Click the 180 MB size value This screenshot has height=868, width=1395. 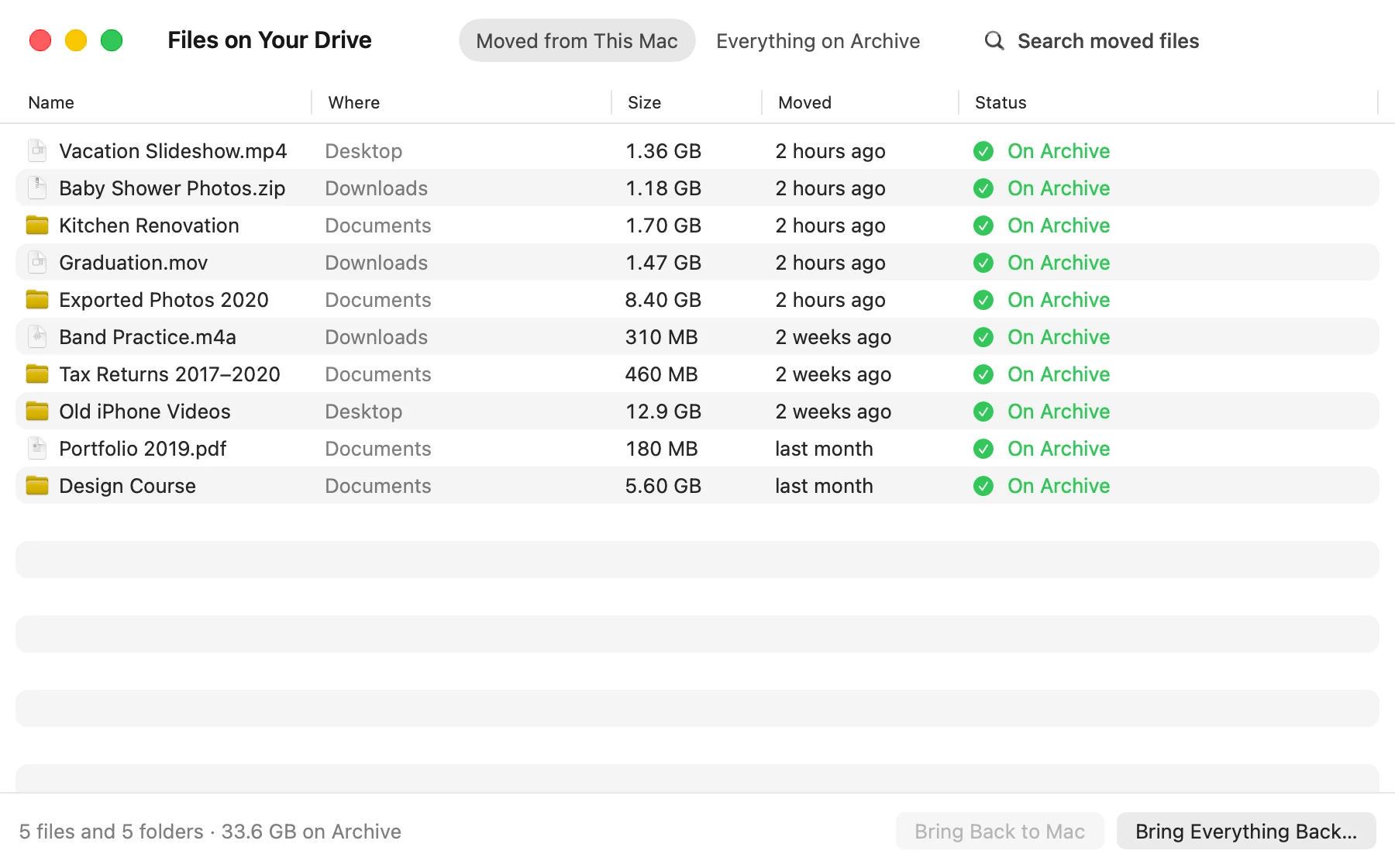[662, 449]
